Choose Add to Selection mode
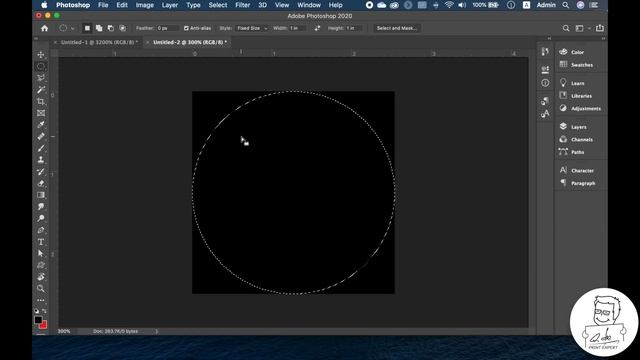Viewport: 640px width, 360px height. pyautogui.click(x=99, y=28)
